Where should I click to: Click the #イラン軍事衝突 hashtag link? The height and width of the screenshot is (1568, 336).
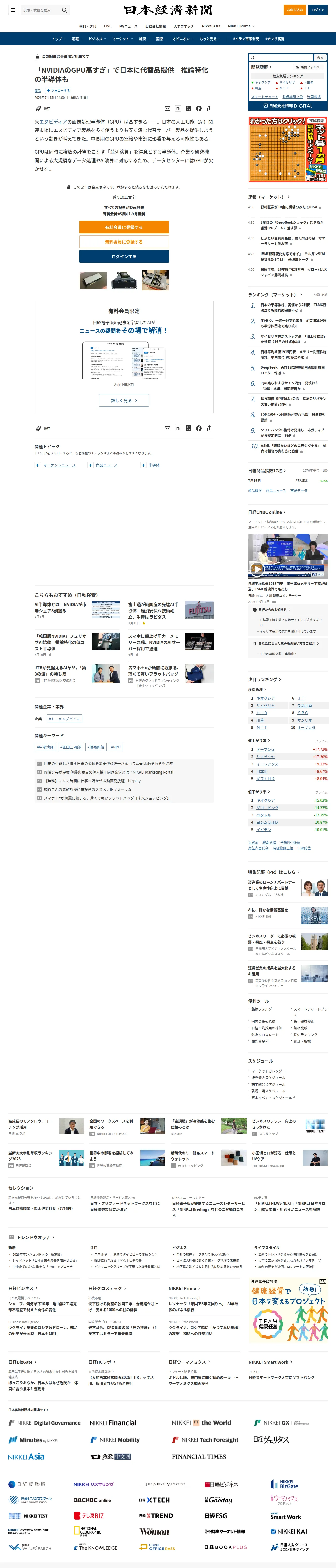246,39
